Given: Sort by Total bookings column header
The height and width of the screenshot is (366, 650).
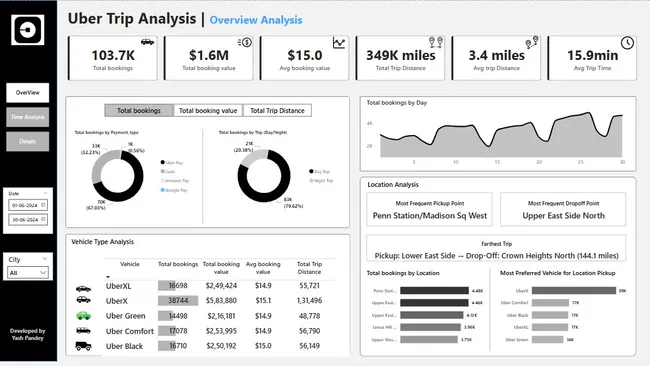Looking at the screenshot, I should point(178,264).
